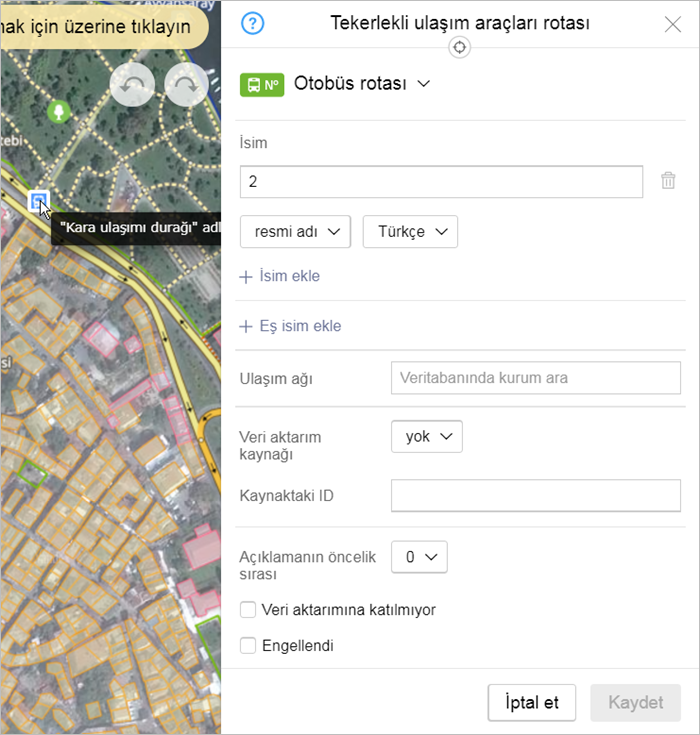Image resolution: width=700 pixels, height=735 pixels.
Task: Close the route editing panel
Action: point(673,24)
